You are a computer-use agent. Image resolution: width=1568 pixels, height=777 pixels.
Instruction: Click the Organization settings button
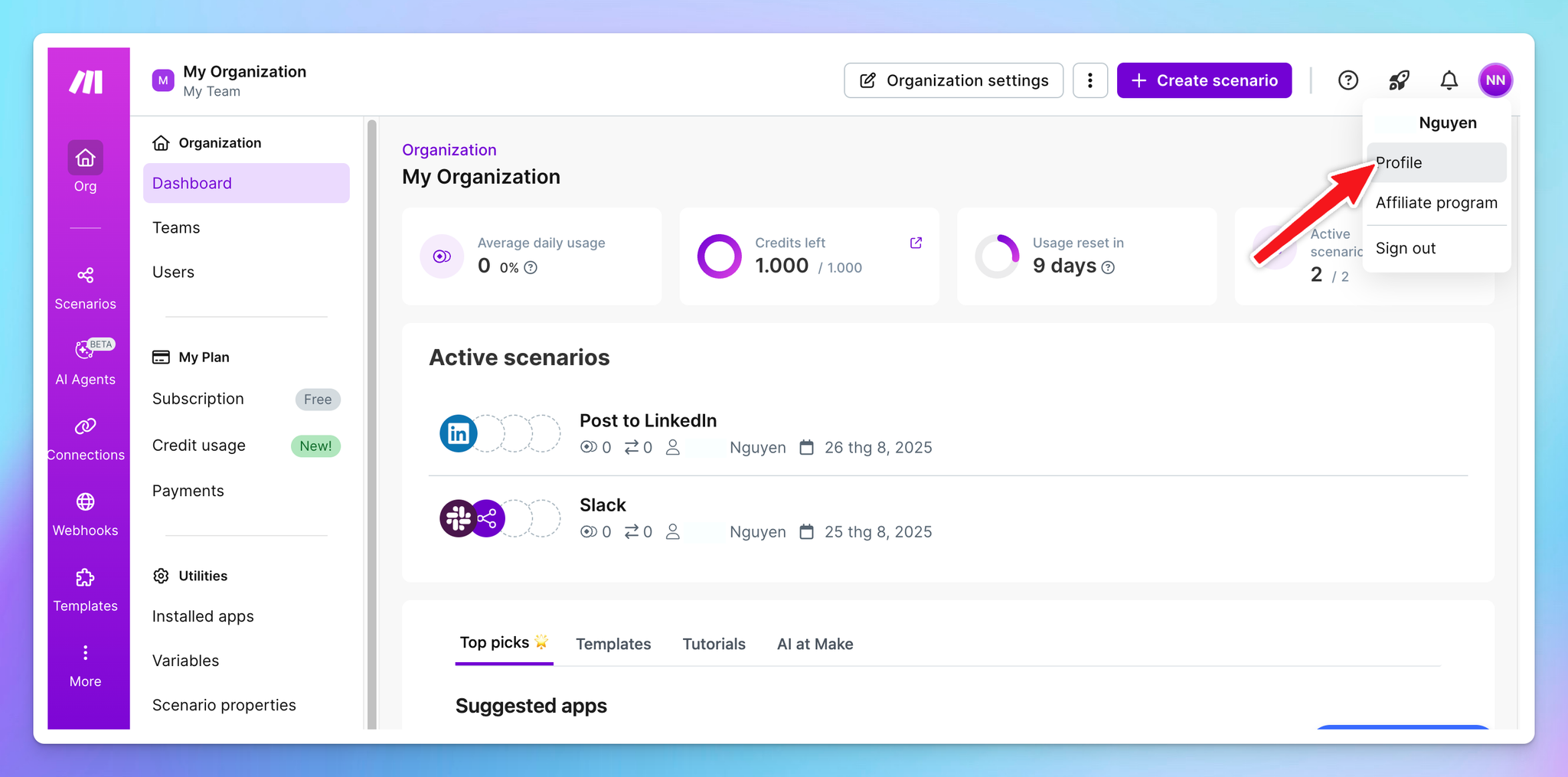coord(953,80)
